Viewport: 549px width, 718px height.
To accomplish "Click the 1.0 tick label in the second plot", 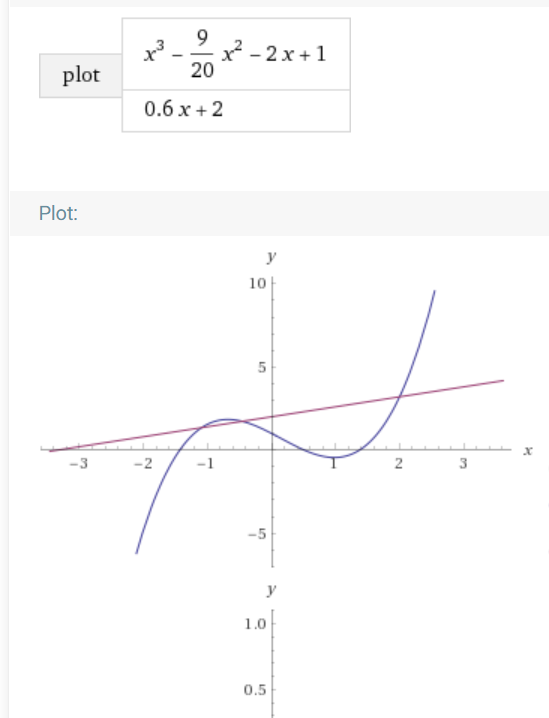I will coord(255,624).
